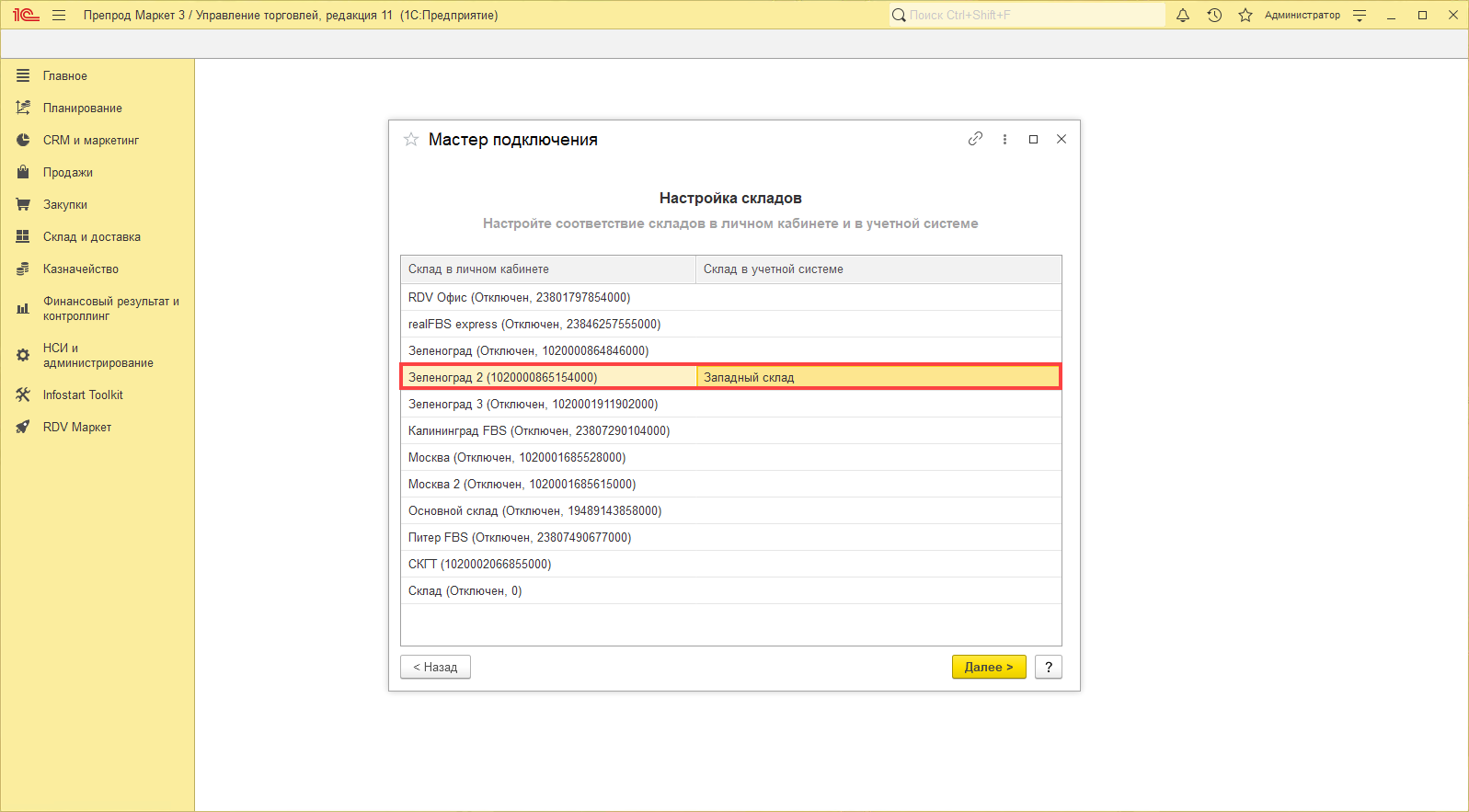
Task: Open settings menu next to Администратор
Action: 1360,15
